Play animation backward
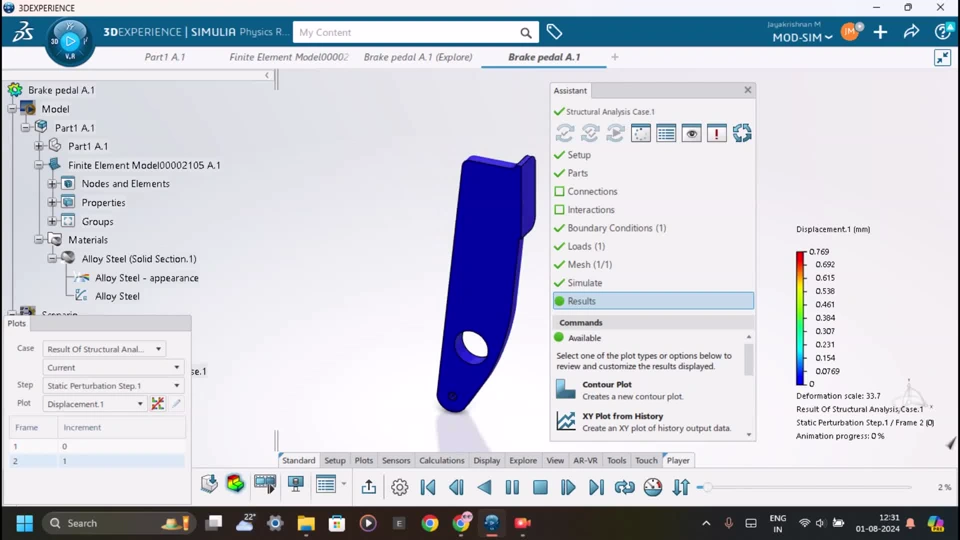The width and height of the screenshot is (960, 540). click(484, 487)
